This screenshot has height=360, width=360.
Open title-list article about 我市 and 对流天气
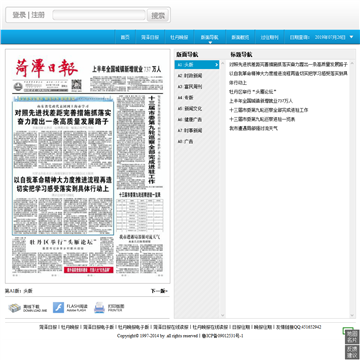pyautogui.click(x=253, y=128)
